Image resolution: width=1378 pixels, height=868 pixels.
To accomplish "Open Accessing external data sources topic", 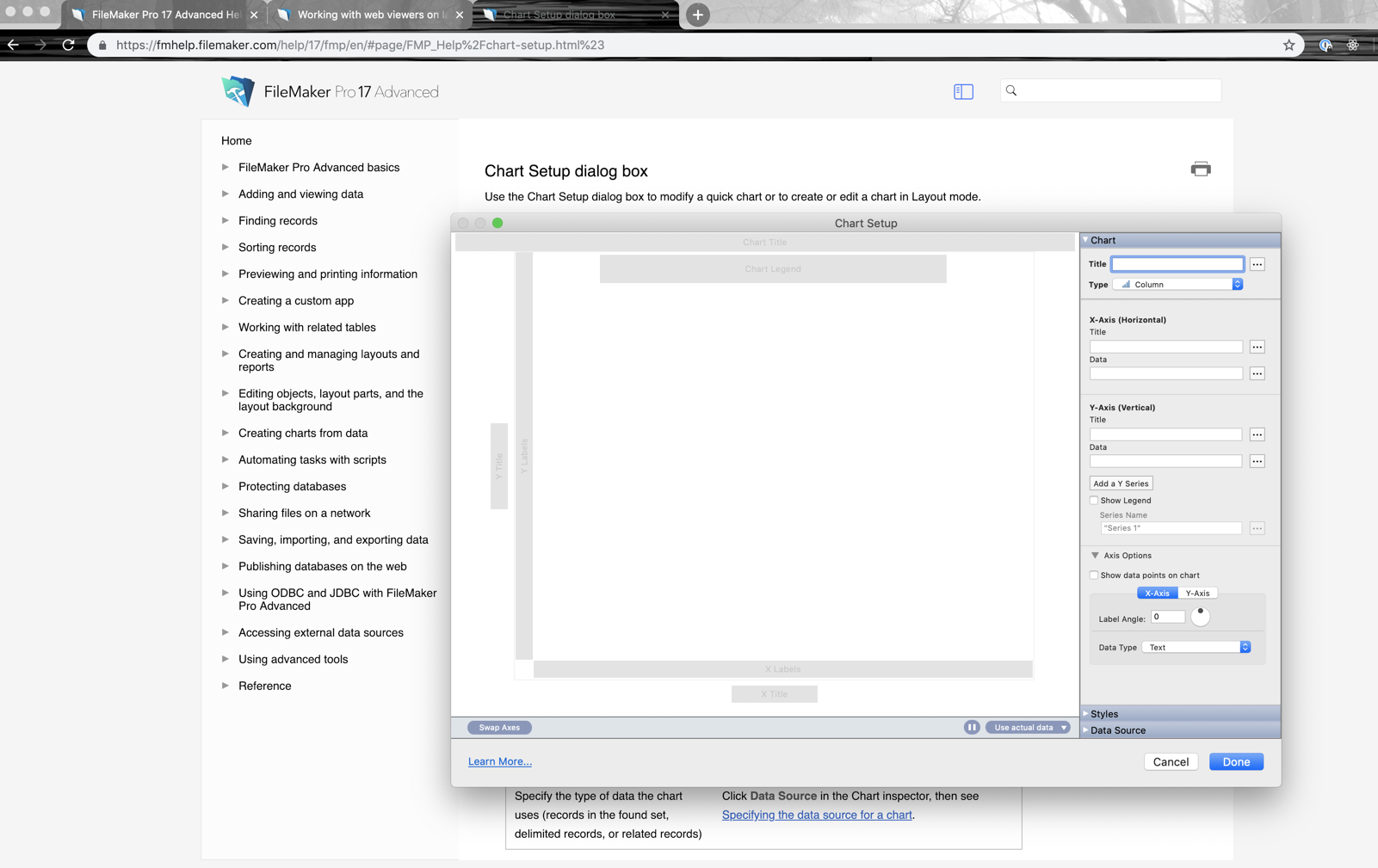I will (320, 632).
